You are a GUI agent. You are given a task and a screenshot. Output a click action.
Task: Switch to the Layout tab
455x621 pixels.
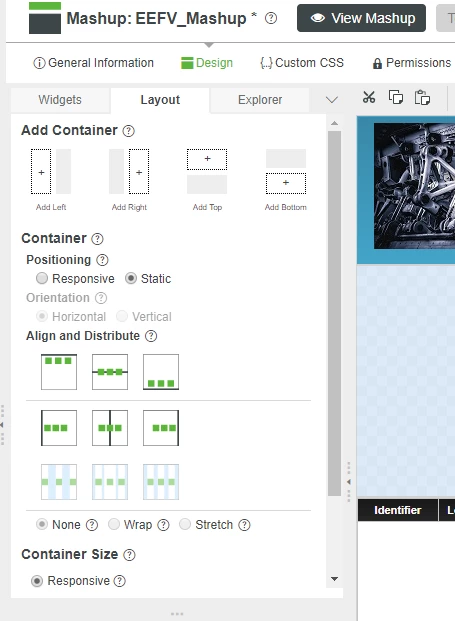160,100
